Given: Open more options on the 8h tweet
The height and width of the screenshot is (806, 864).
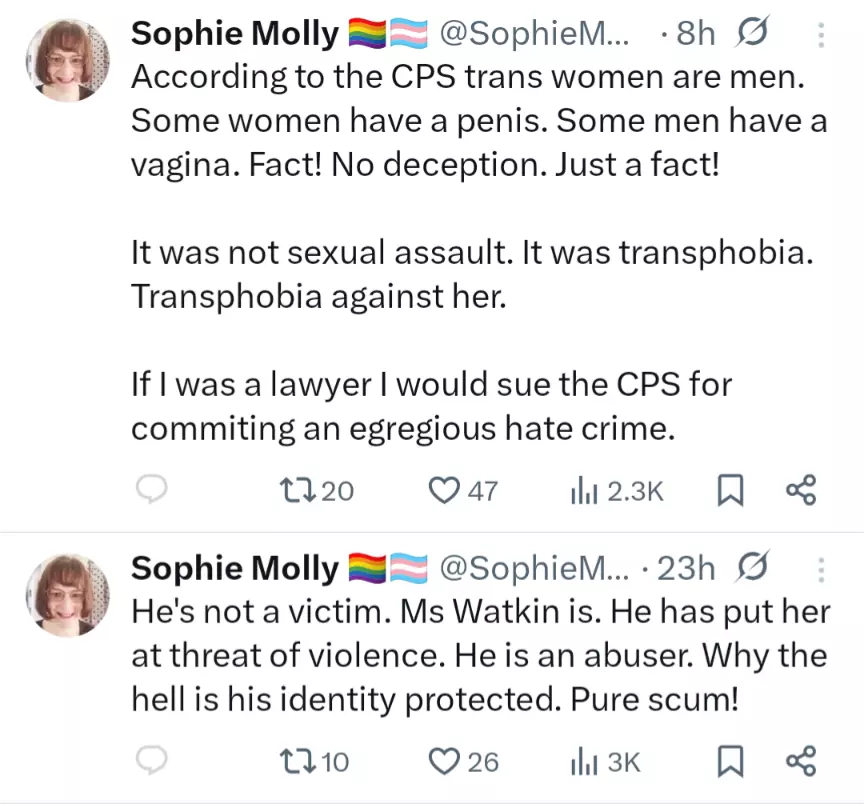Looking at the screenshot, I should (821, 36).
